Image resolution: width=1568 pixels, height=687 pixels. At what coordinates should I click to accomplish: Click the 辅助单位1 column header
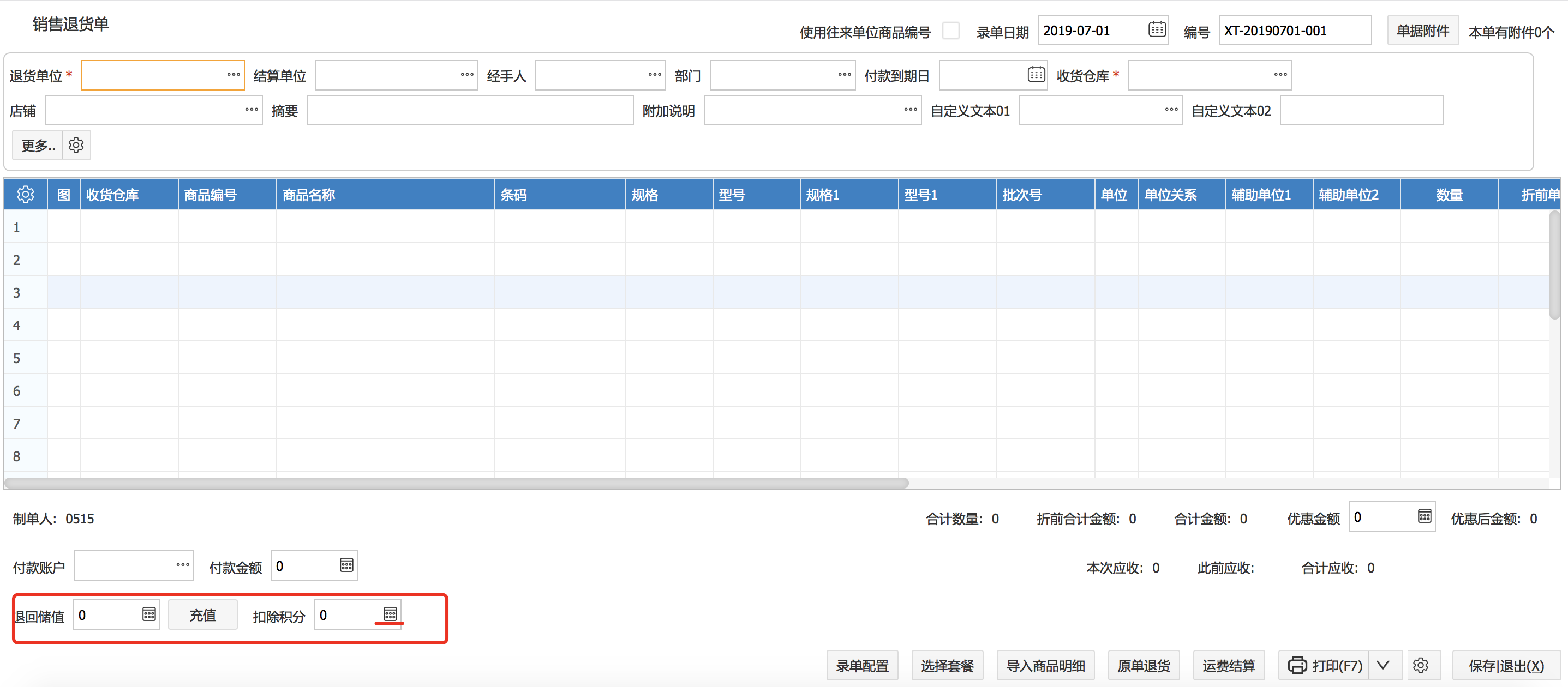(1269, 195)
